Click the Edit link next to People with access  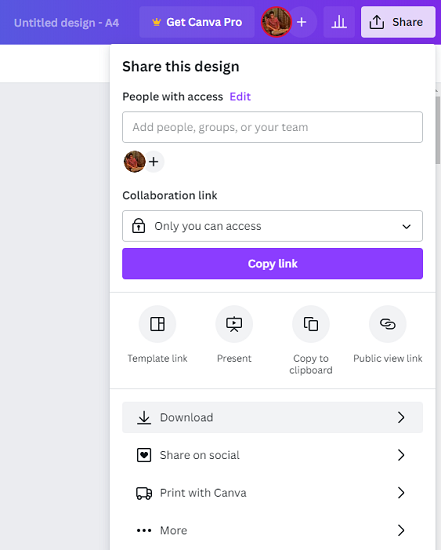click(240, 96)
